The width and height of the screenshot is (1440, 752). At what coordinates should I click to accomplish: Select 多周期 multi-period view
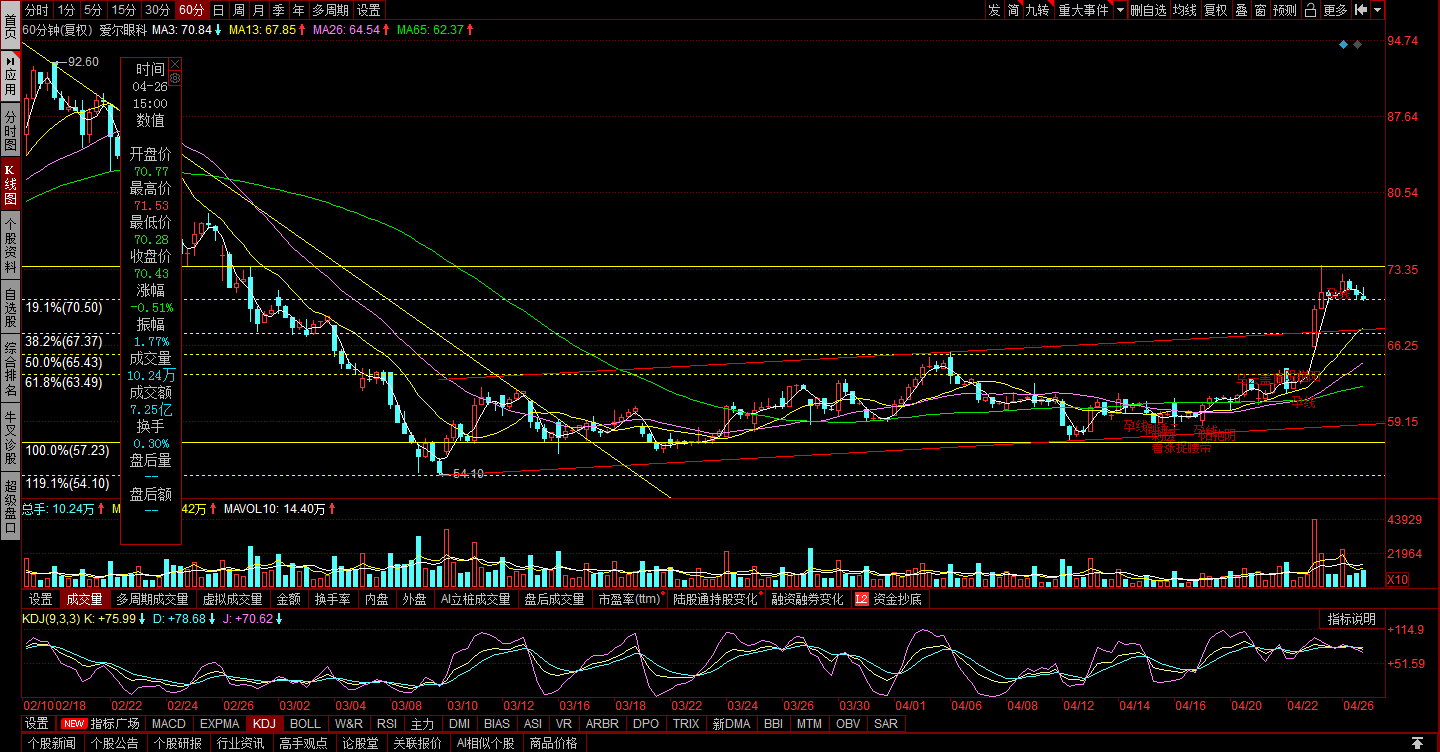tap(331, 10)
